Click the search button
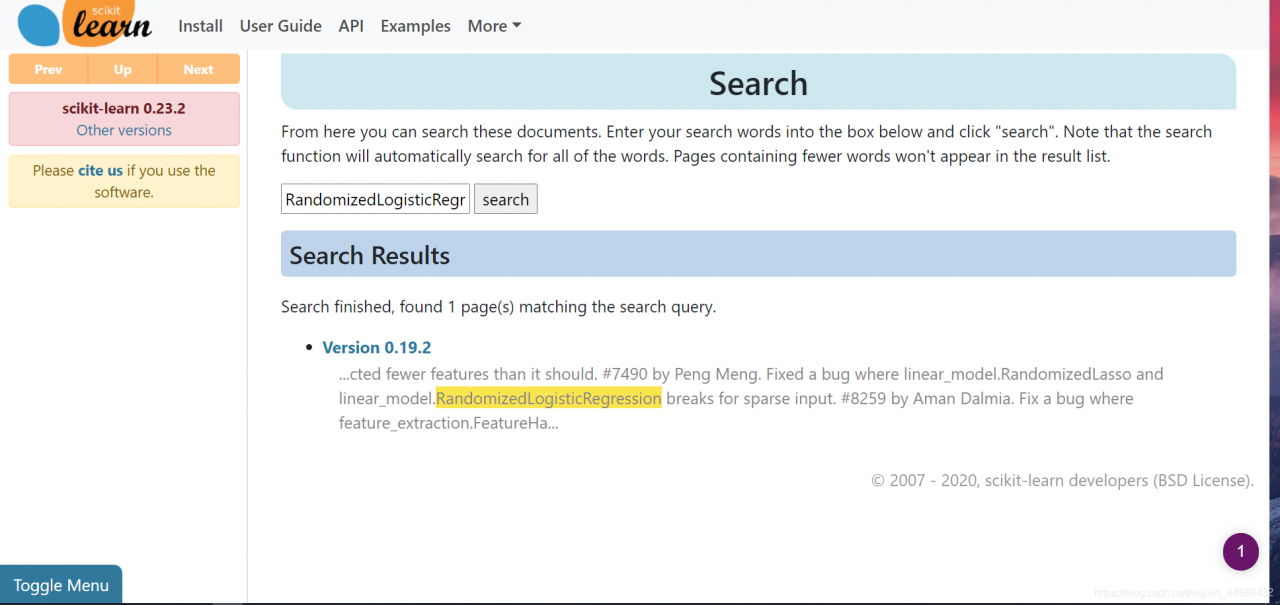 tap(506, 199)
